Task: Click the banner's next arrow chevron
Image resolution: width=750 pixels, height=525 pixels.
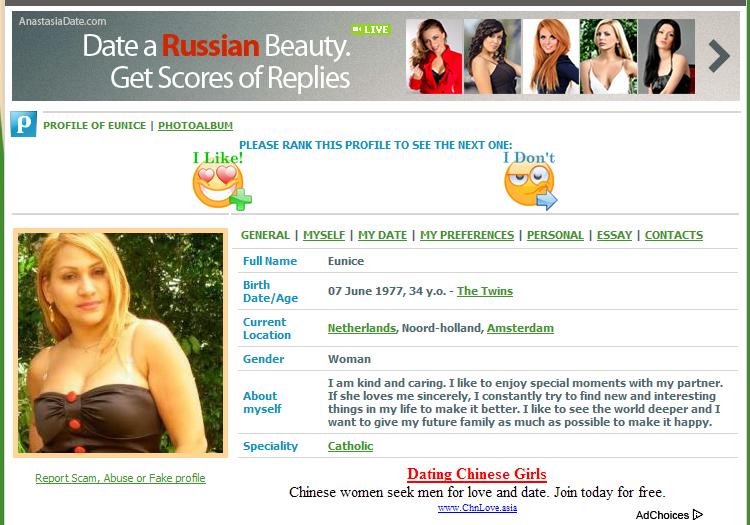Action: pyautogui.click(x=719, y=56)
